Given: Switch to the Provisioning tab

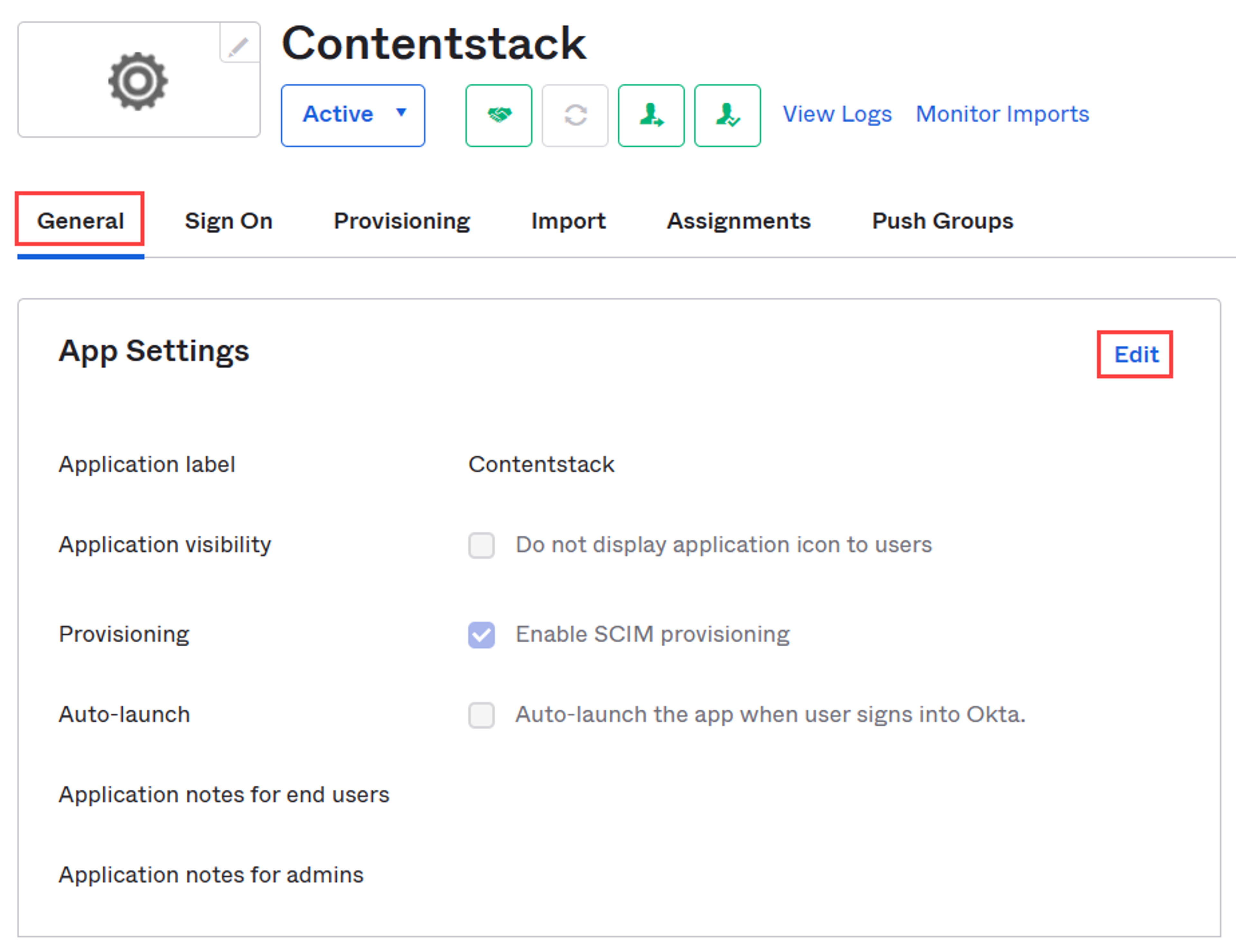Looking at the screenshot, I should [x=402, y=221].
